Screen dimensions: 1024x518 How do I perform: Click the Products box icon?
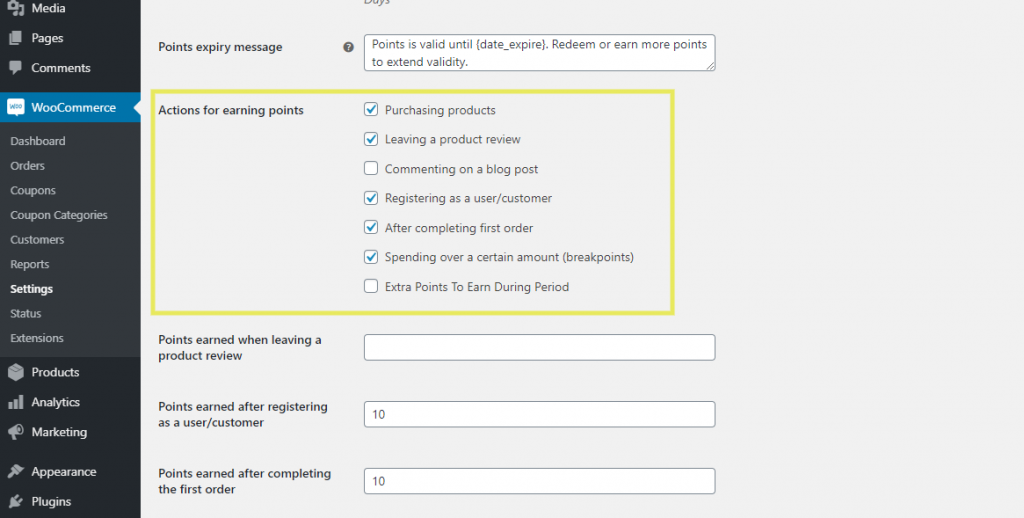16,372
